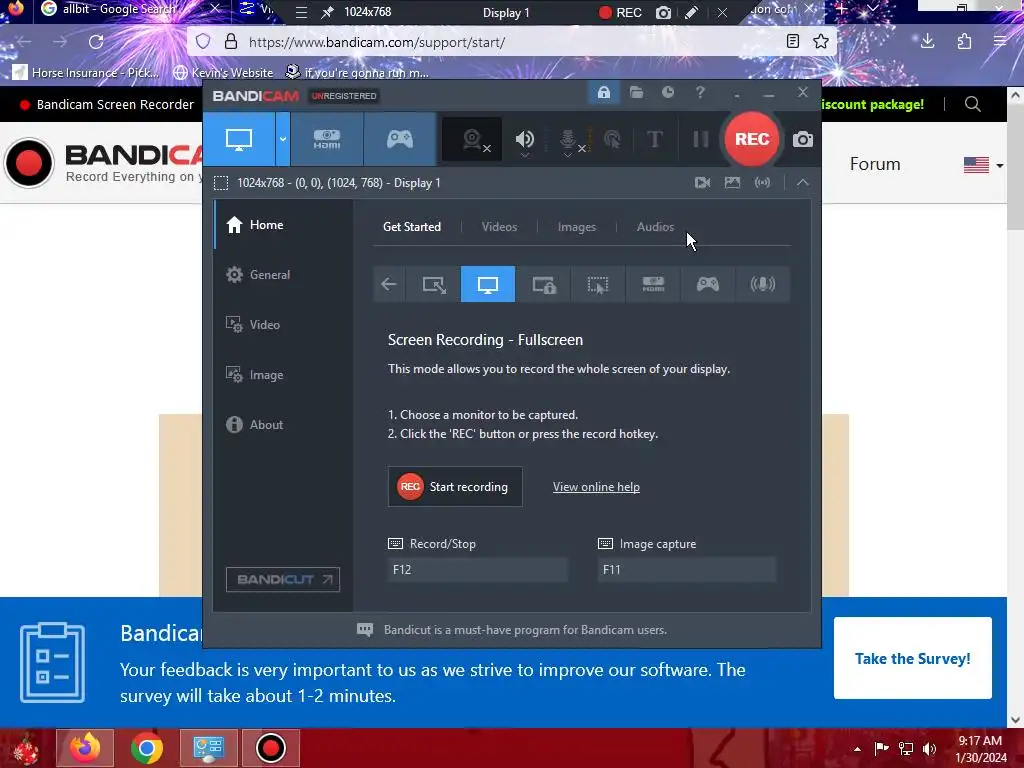1024x768 pixels.
Task: Switch to Images tab
Action: pos(577,227)
